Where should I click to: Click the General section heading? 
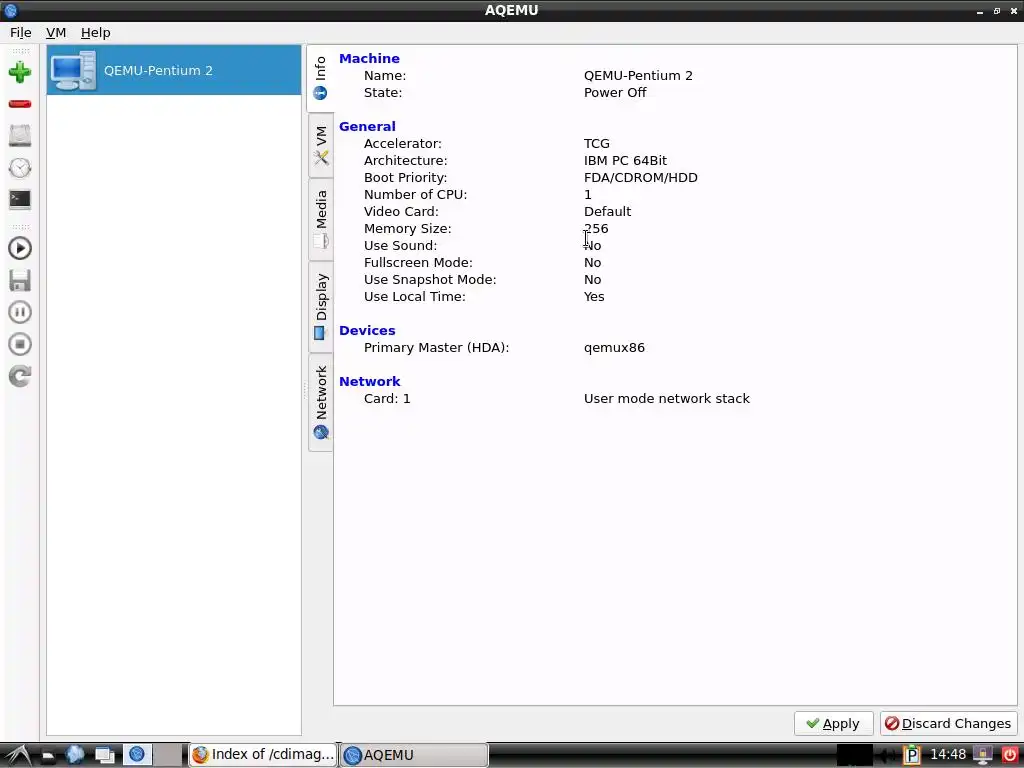point(367,126)
